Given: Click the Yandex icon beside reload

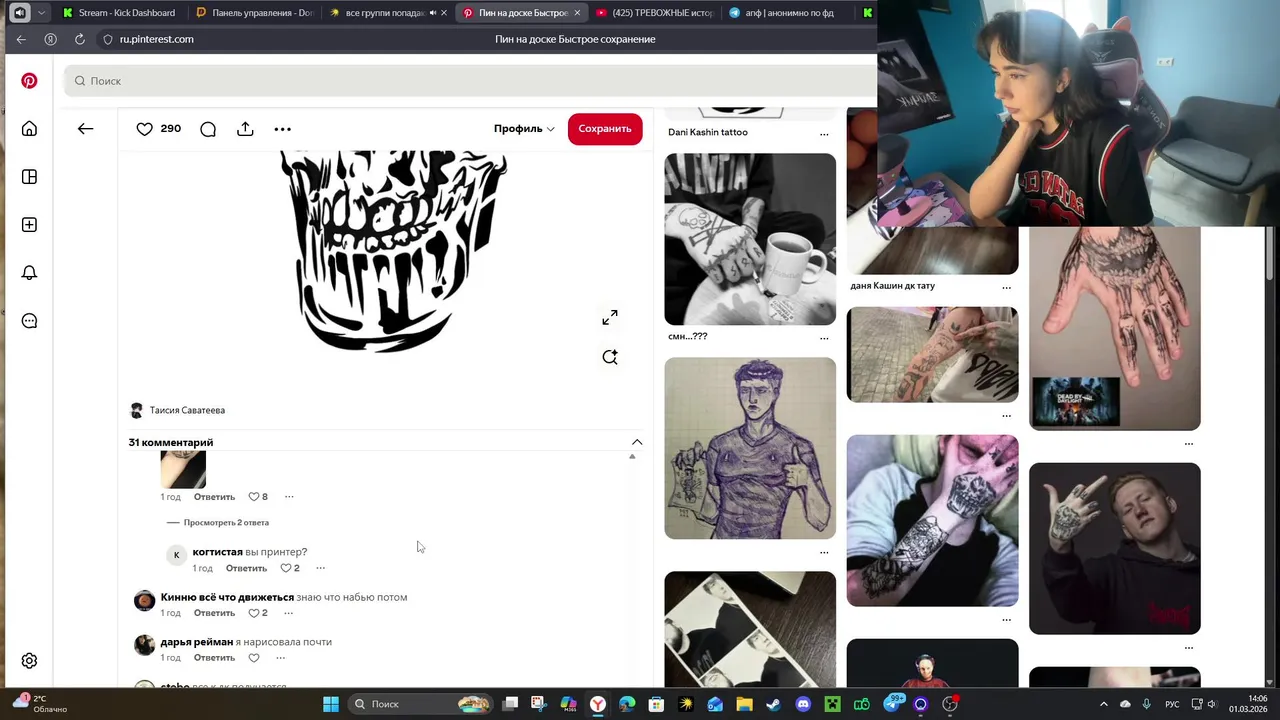Looking at the screenshot, I should (x=51, y=39).
